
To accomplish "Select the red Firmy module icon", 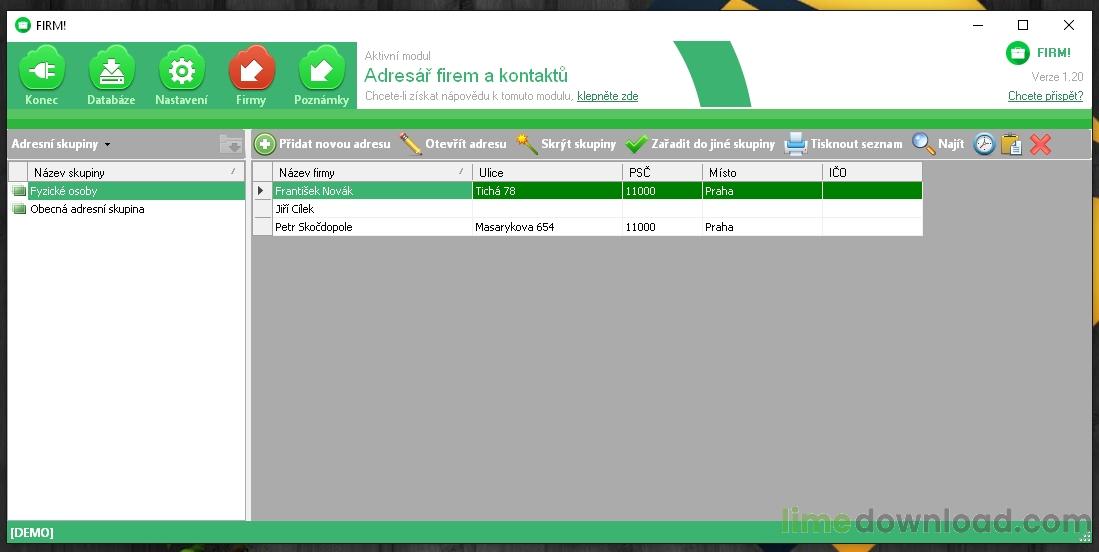I will point(251,69).
